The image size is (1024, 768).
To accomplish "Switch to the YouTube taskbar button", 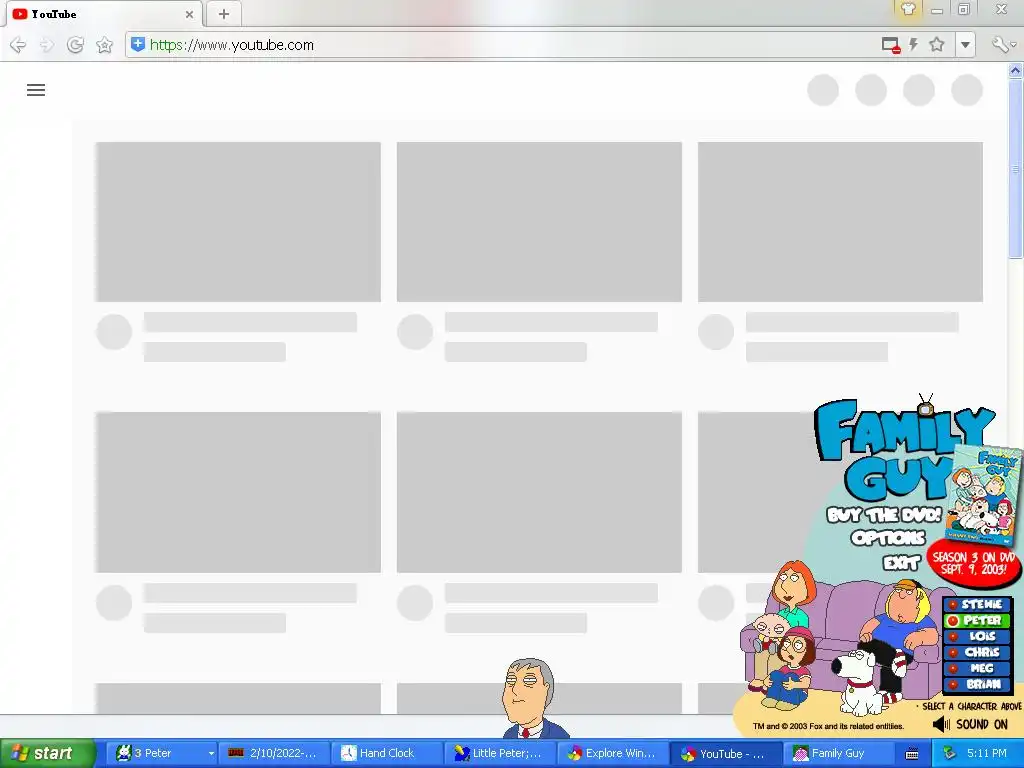I will click(x=724, y=754).
